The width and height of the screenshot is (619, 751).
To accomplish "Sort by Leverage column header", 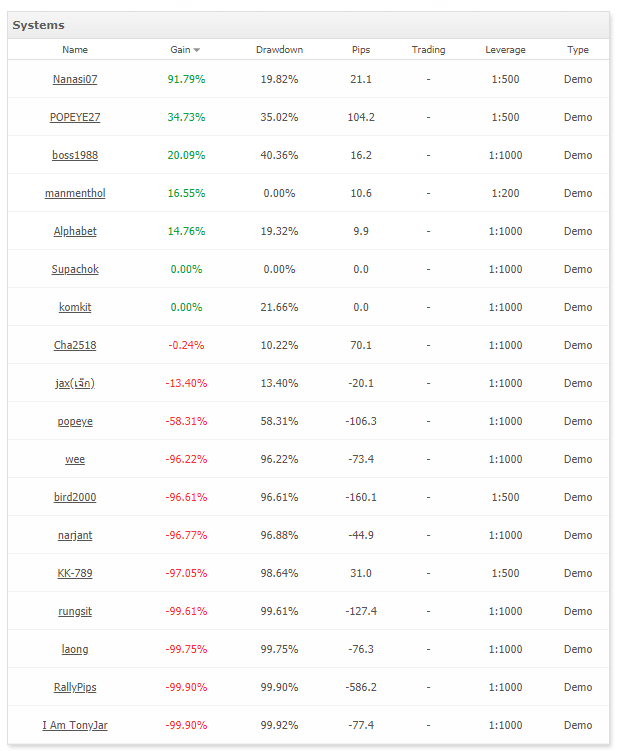I will 505,50.
